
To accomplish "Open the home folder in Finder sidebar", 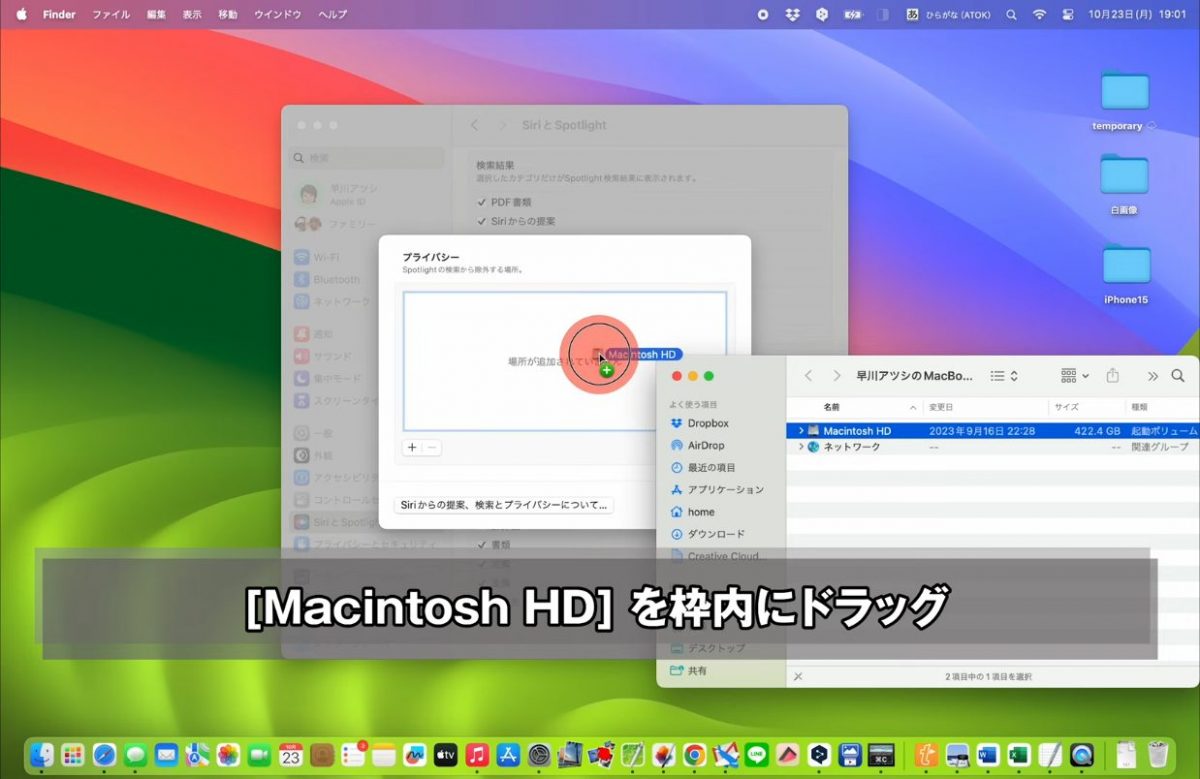I will [693, 511].
